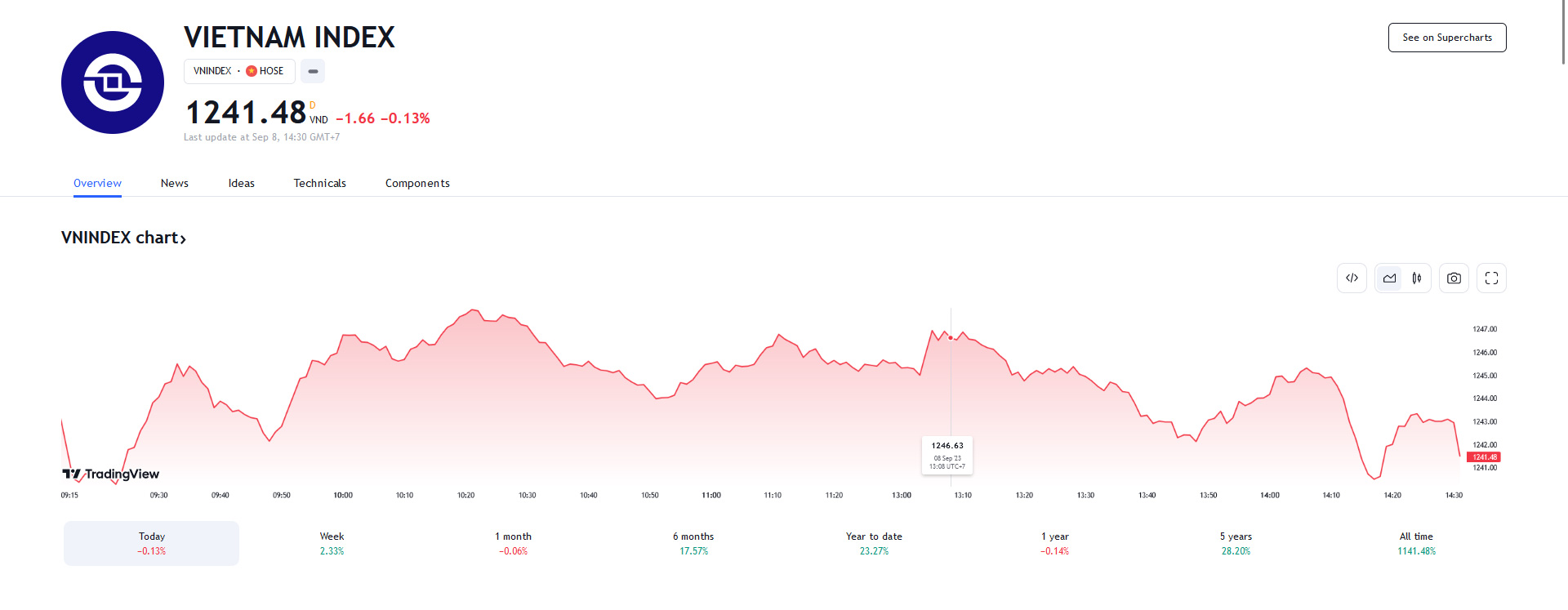Click the embed code icon above chart
The width and height of the screenshot is (1568, 610).
point(1352,278)
